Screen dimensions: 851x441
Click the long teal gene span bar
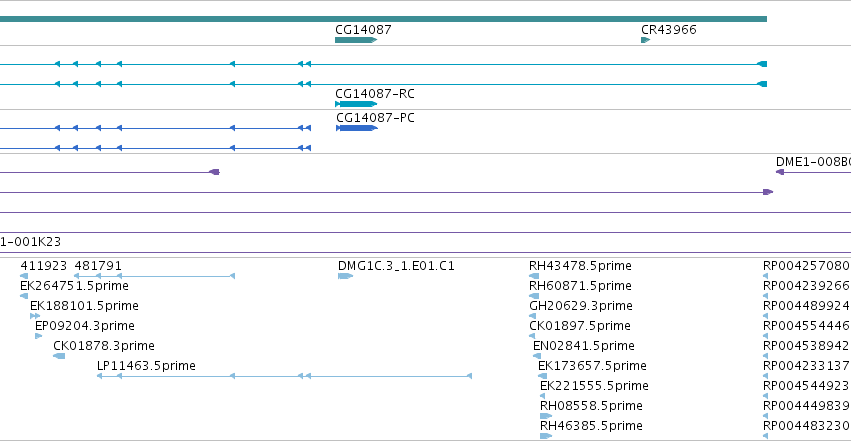[383, 19]
